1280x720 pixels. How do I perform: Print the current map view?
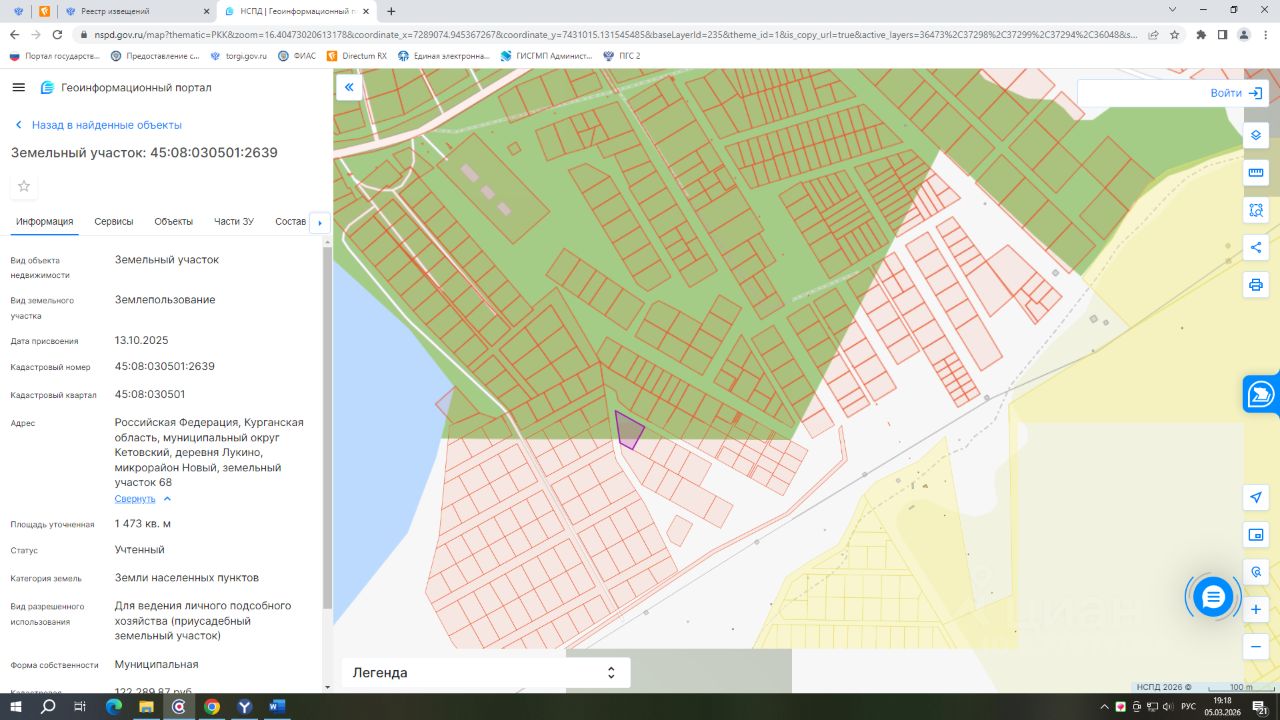[1256, 285]
